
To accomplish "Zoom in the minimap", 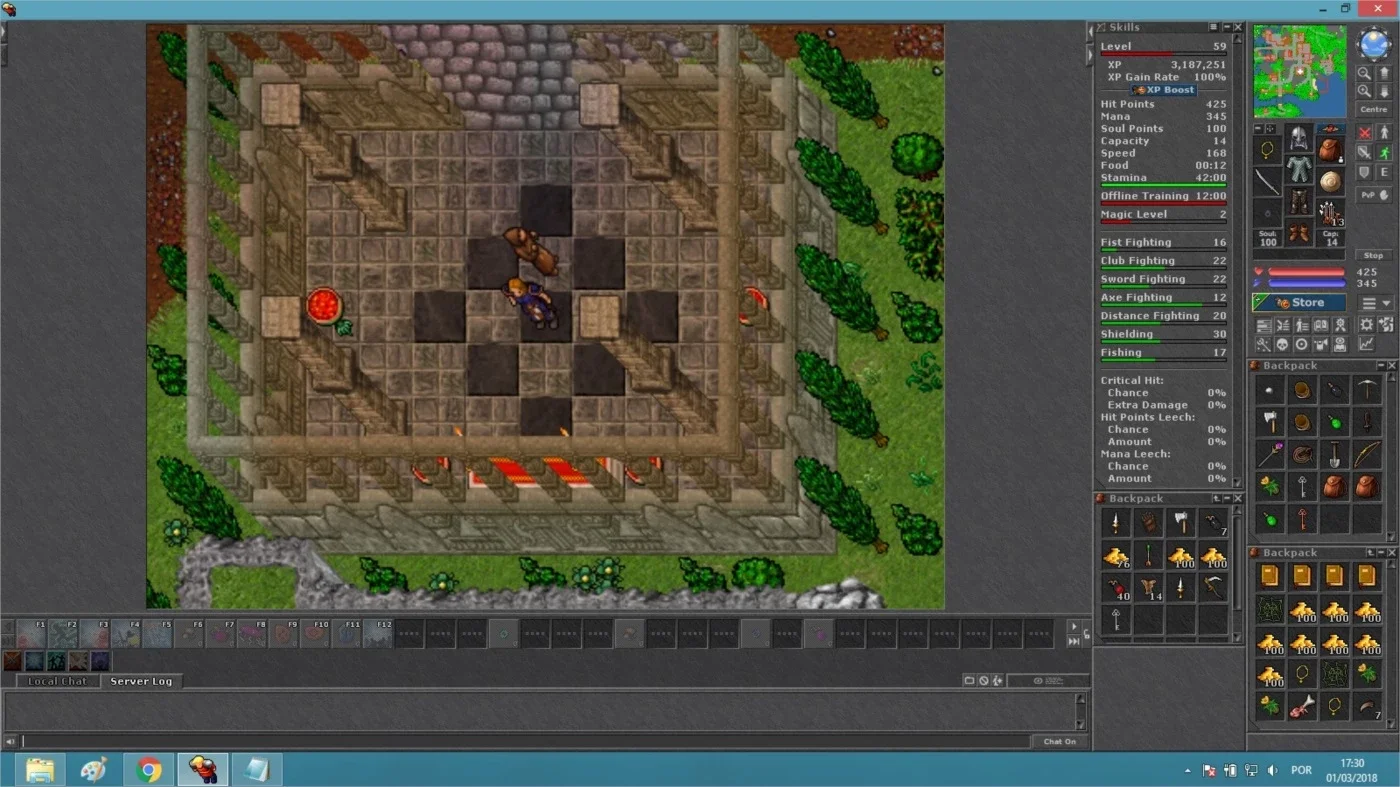I will pos(1365,91).
